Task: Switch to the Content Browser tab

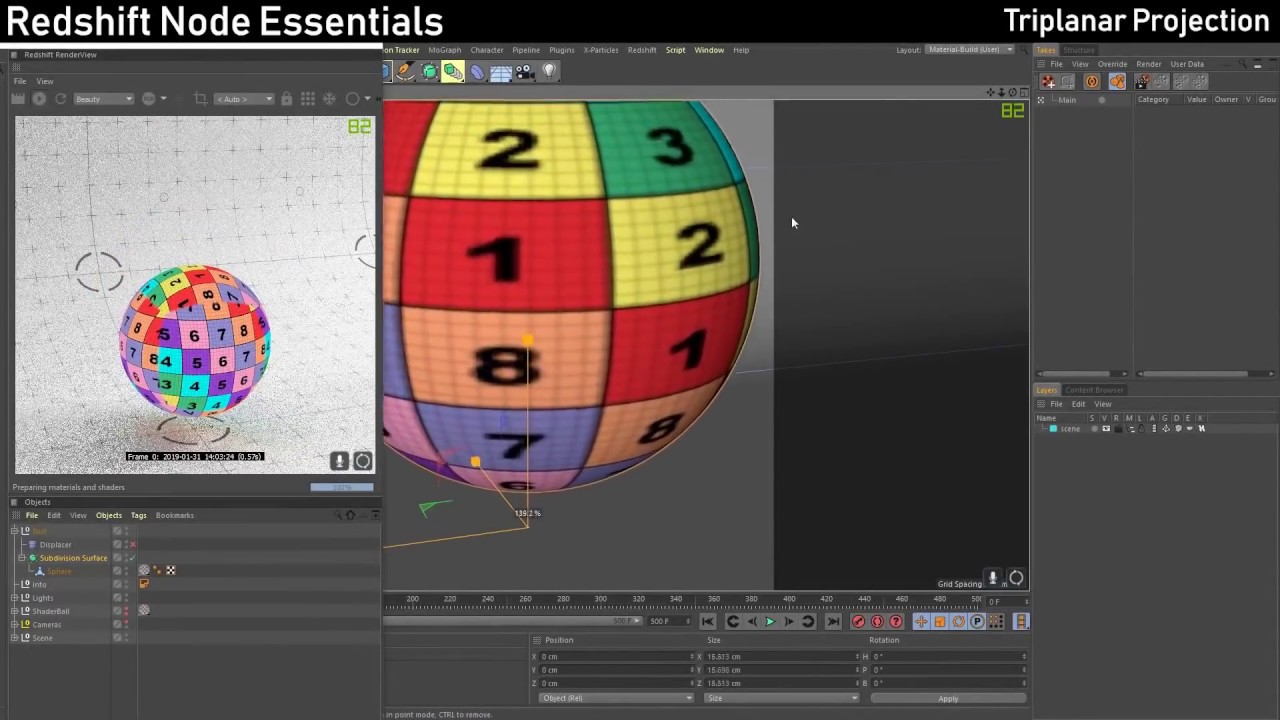Action: (1094, 390)
